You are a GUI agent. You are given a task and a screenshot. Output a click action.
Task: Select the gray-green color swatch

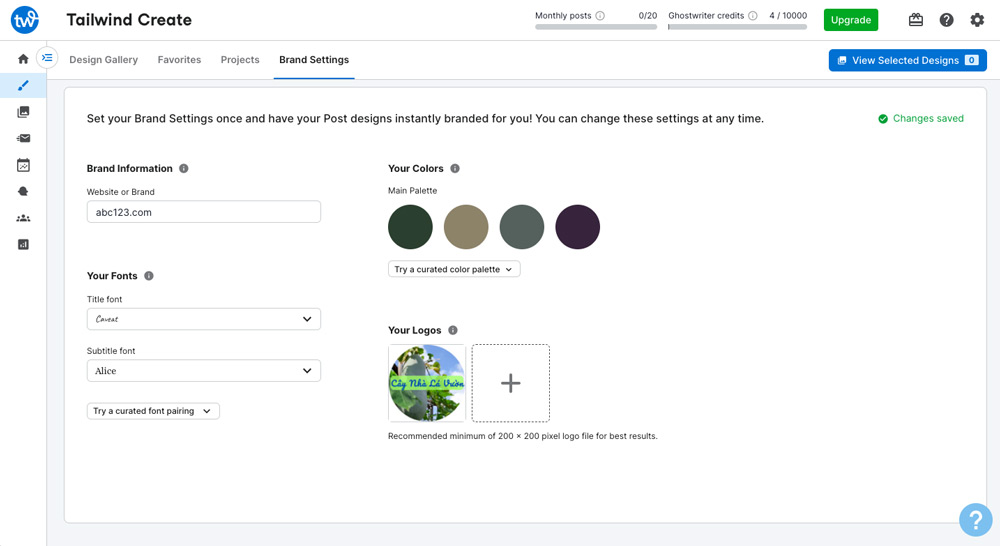point(522,227)
